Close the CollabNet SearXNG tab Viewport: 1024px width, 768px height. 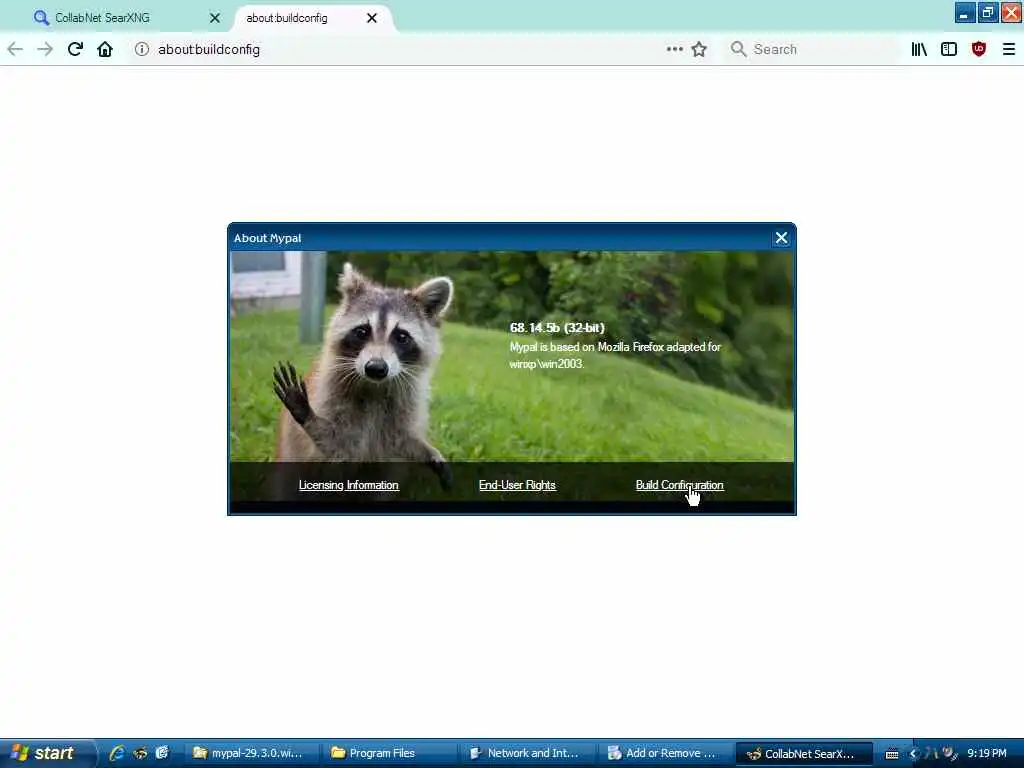(x=215, y=18)
